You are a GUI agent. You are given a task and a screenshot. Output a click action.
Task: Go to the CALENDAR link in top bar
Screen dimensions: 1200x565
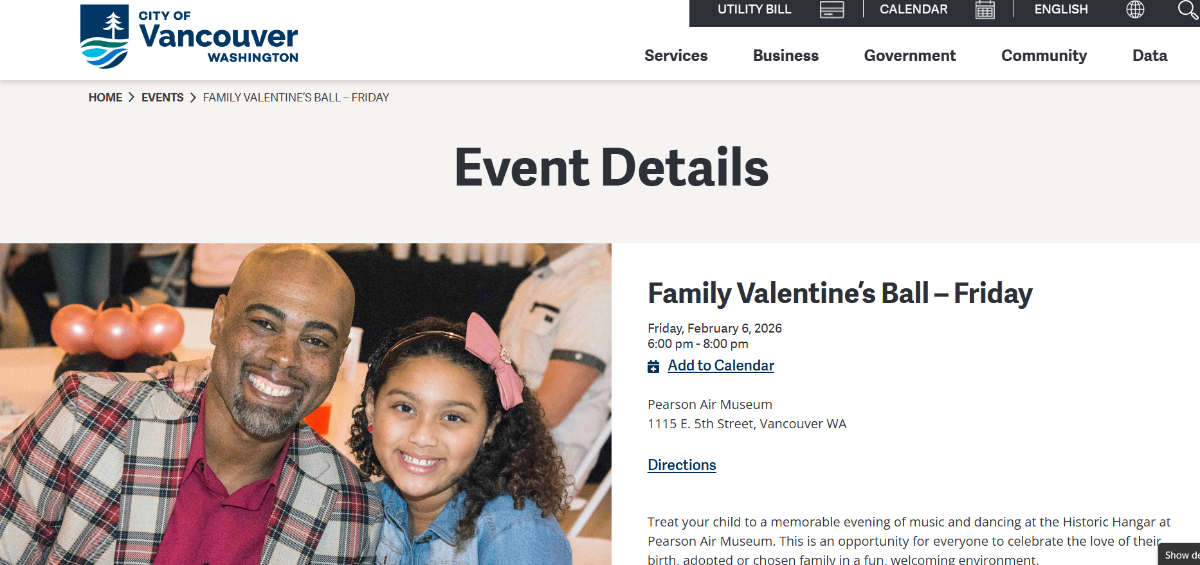coord(913,10)
